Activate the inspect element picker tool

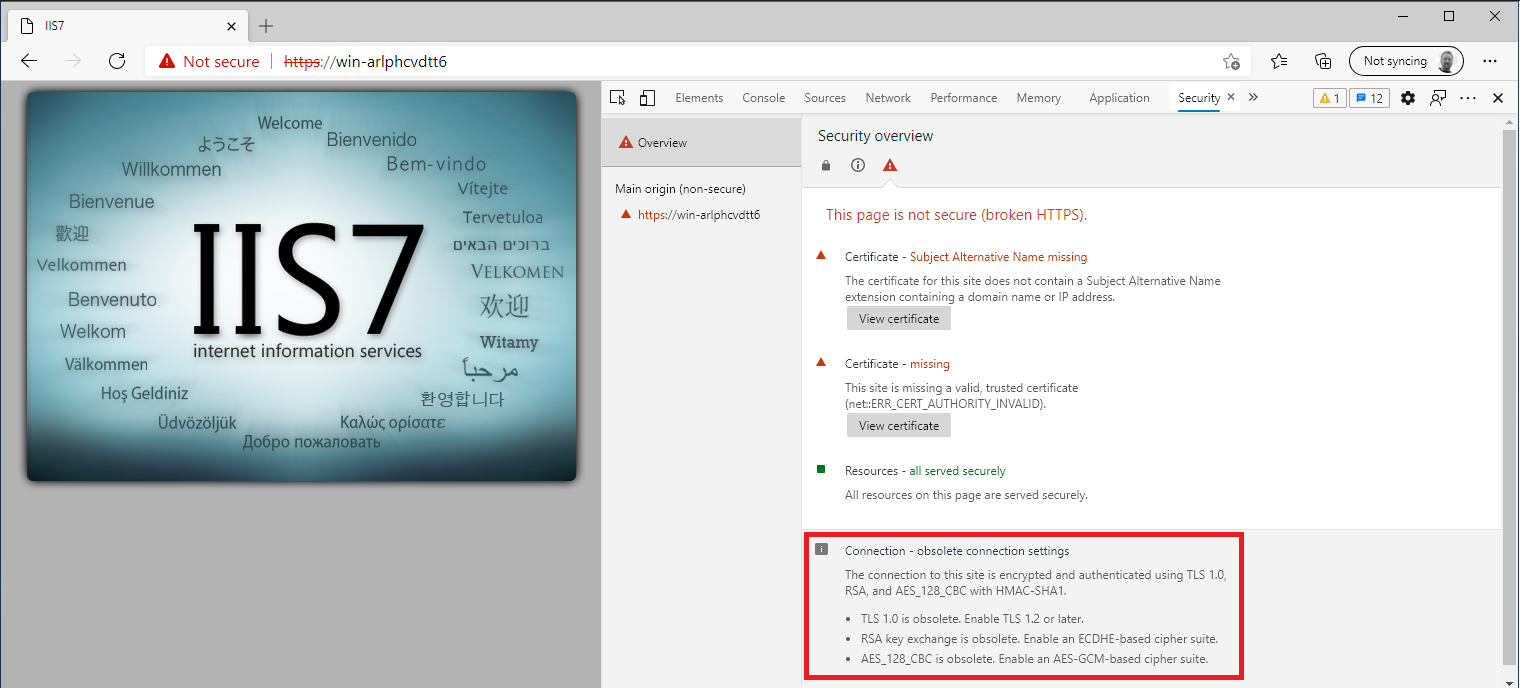pyautogui.click(x=618, y=98)
